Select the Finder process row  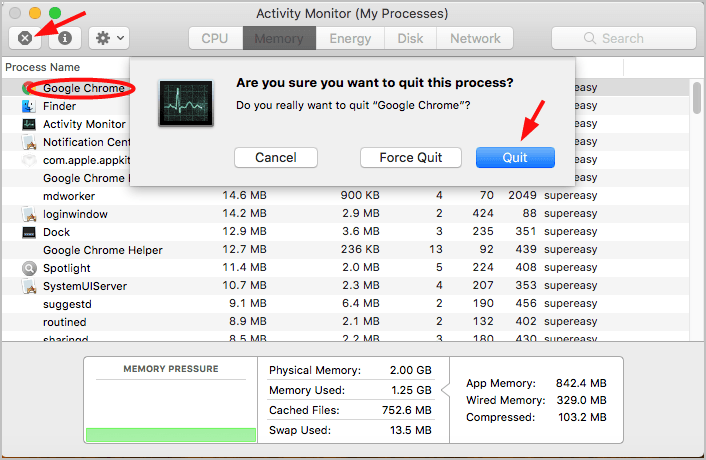(346, 106)
